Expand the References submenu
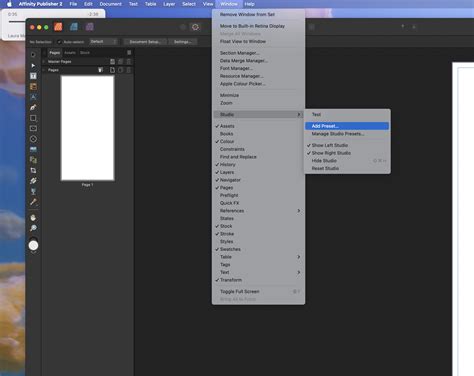 pyautogui.click(x=258, y=211)
